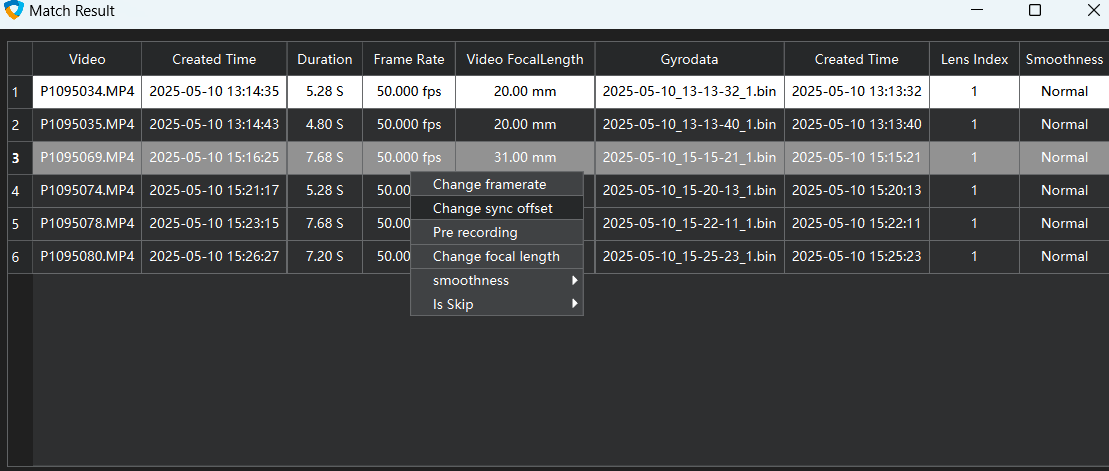Expand the smoothness submenu arrow
1109x471 pixels.
(574, 280)
